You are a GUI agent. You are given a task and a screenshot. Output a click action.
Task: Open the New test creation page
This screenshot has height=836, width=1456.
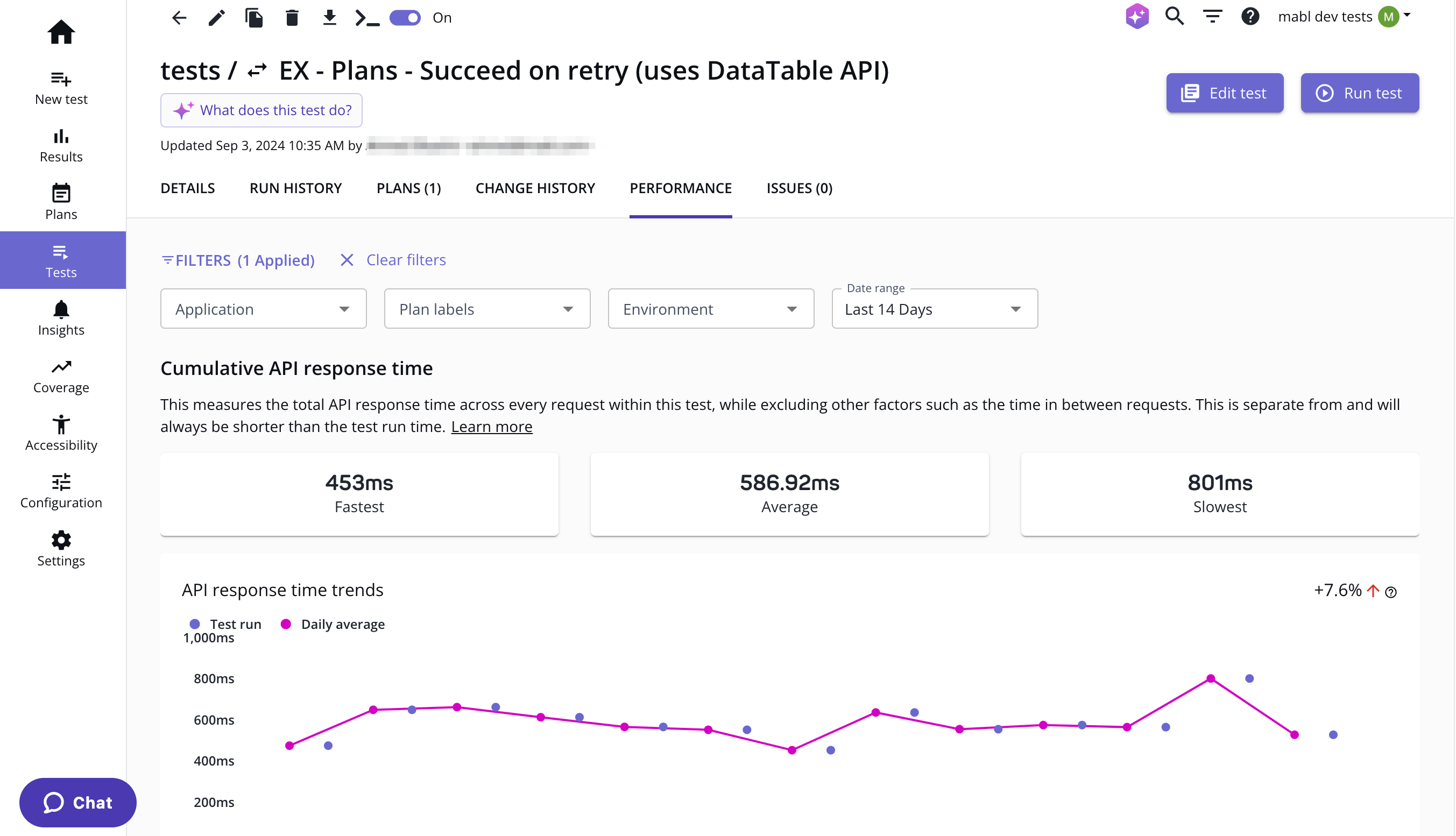[x=61, y=86]
